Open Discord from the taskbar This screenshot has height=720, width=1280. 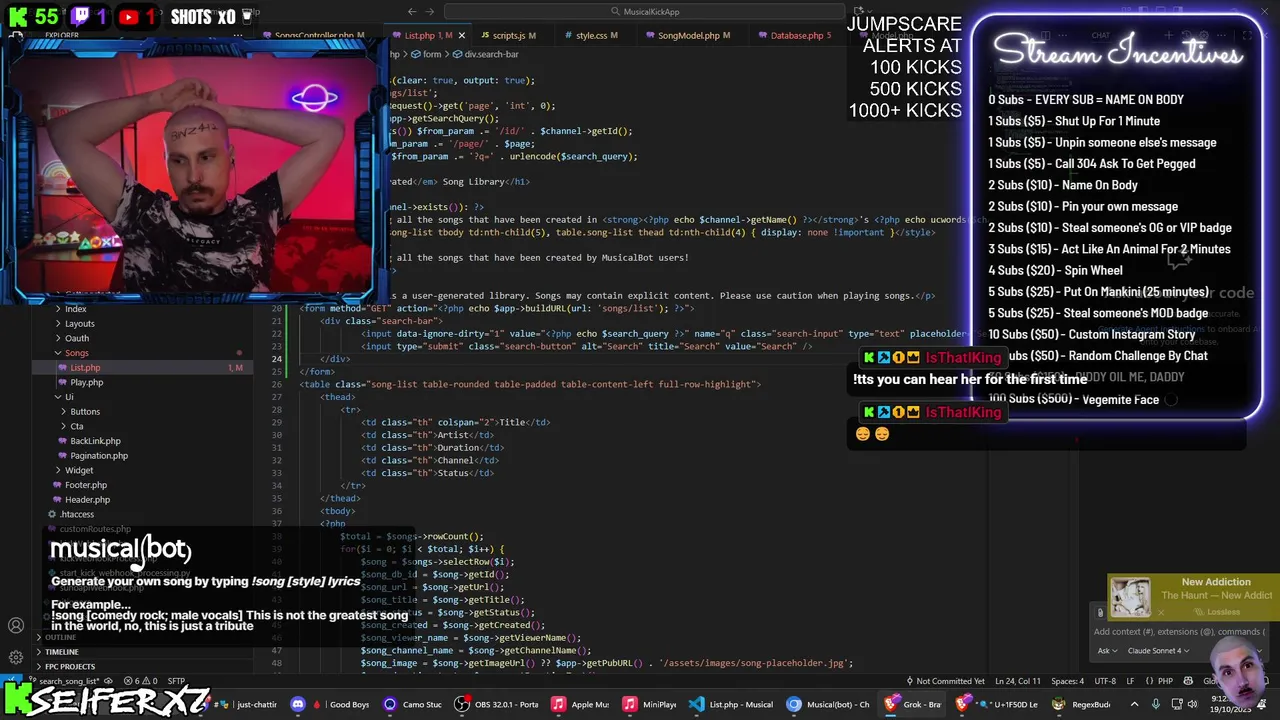pyautogui.click(x=298, y=704)
